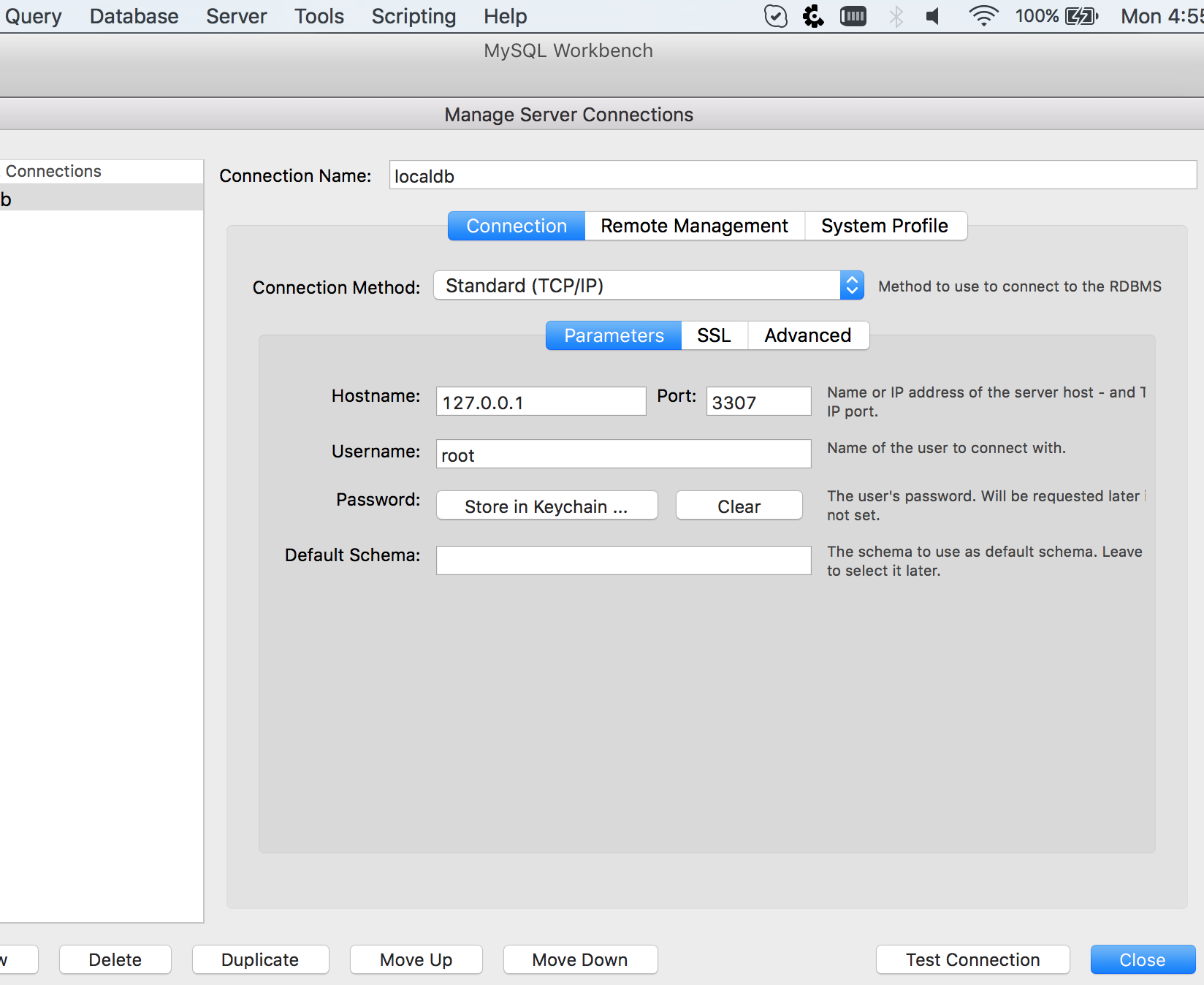Open the Help menu

(505, 16)
